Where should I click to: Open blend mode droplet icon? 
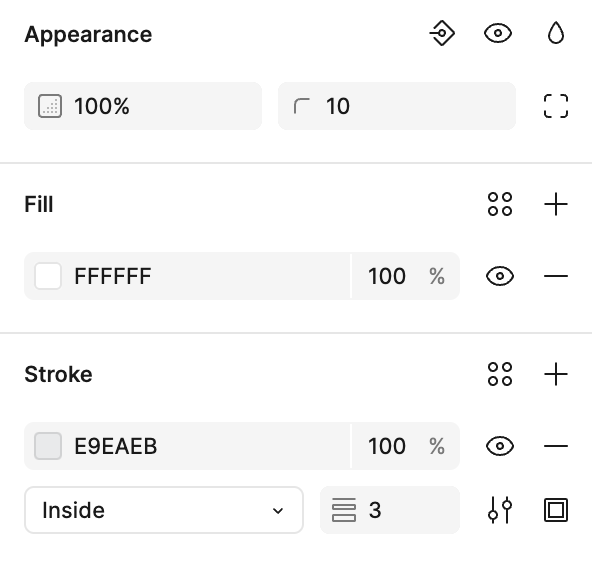tap(556, 34)
